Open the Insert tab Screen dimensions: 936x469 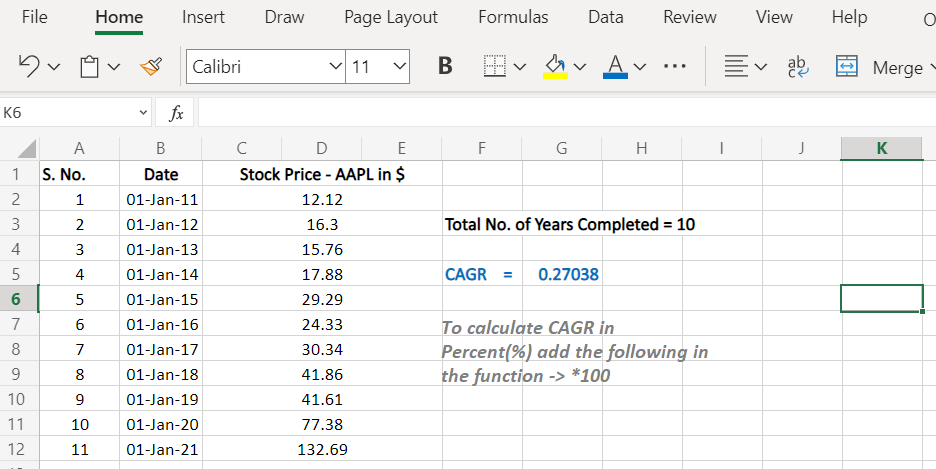point(203,17)
